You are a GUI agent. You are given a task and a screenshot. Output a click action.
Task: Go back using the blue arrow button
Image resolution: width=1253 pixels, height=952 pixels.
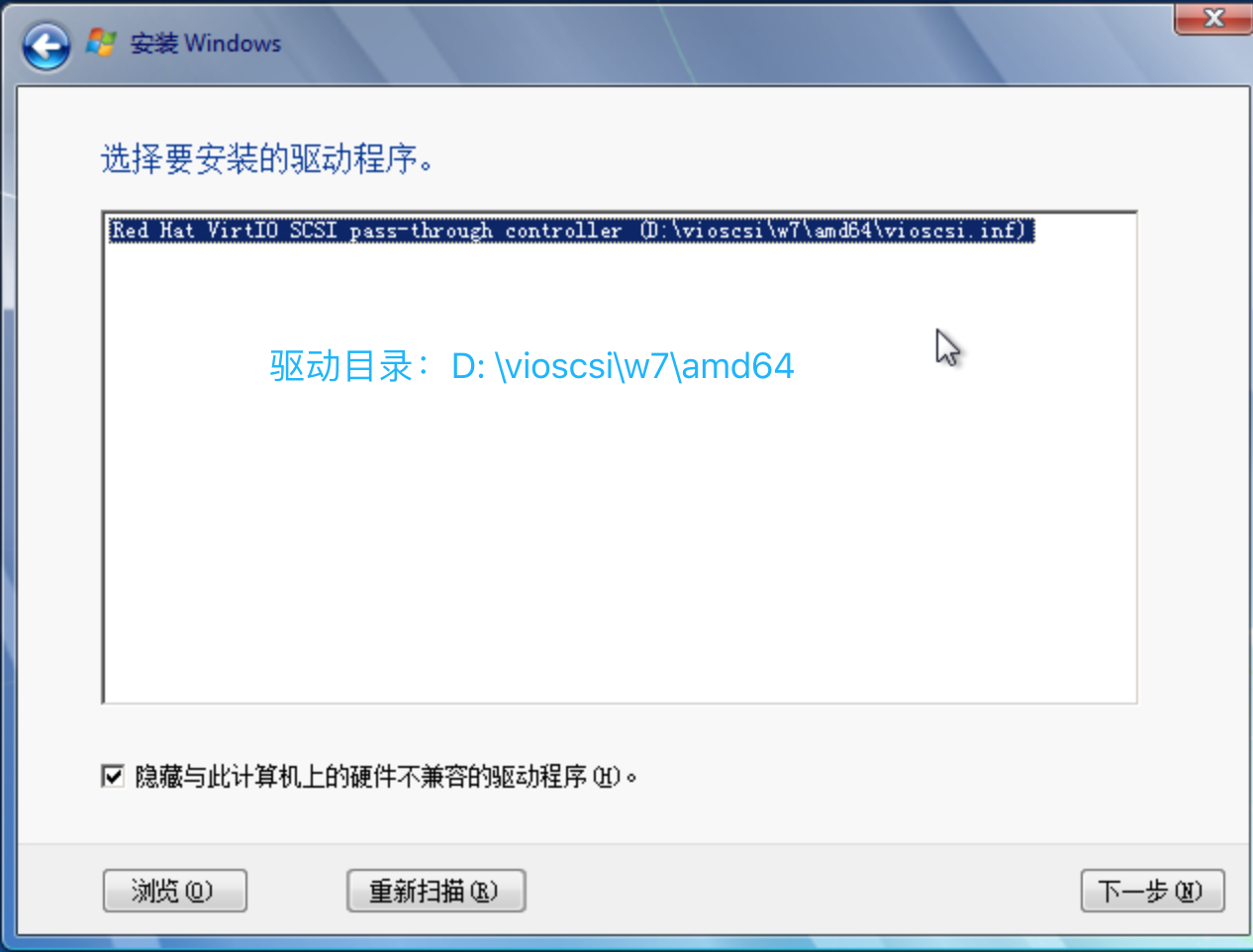coord(46,47)
